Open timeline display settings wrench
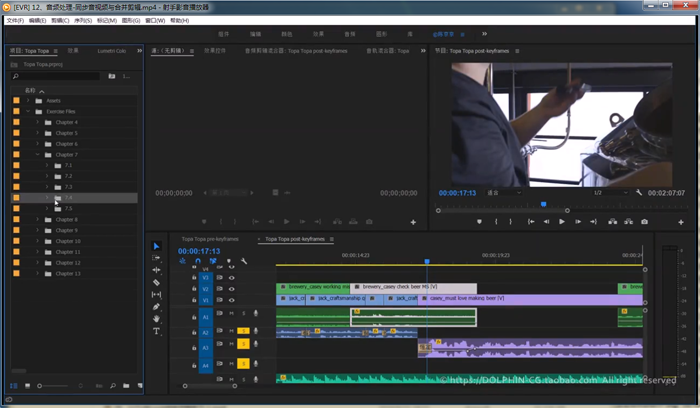The width and height of the screenshot is (700, 408). pos(244,261)
